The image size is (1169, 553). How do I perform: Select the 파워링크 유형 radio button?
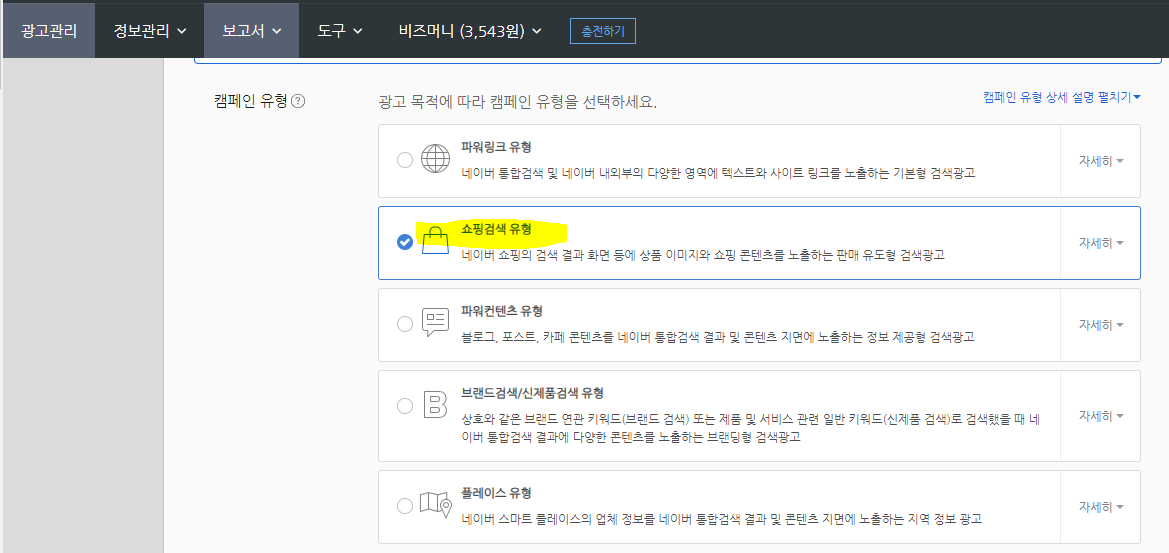405,160
